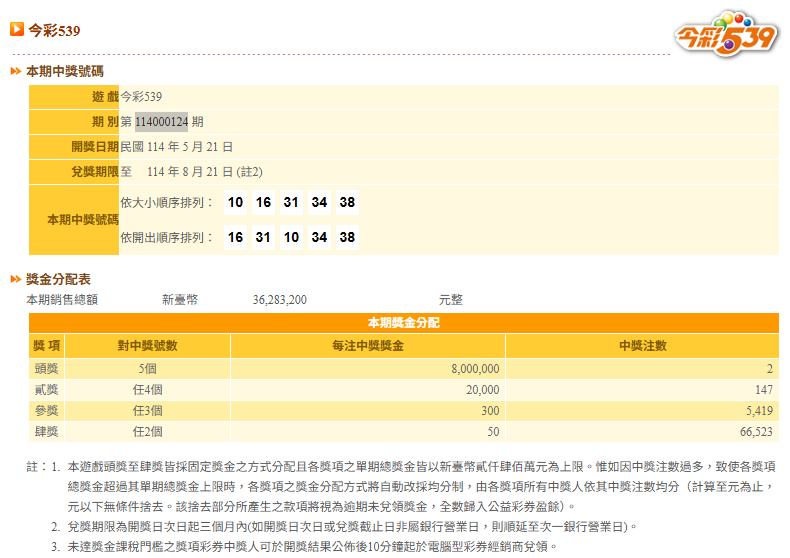This screenshot has width=790, height=558.
Task: Click winner count 66,523
Action: click(756, 432)
